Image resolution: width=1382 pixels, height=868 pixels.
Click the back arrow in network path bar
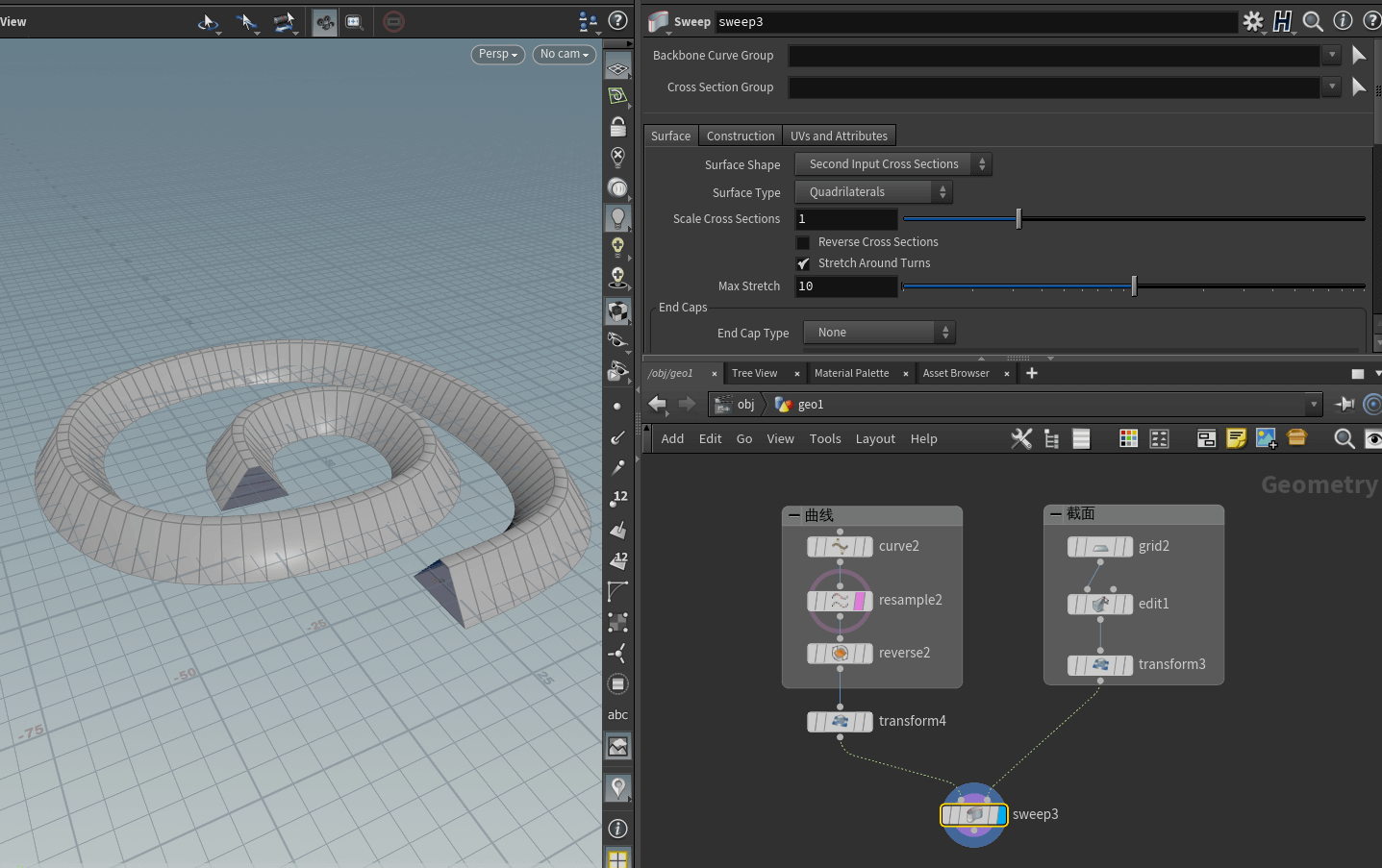658,404
